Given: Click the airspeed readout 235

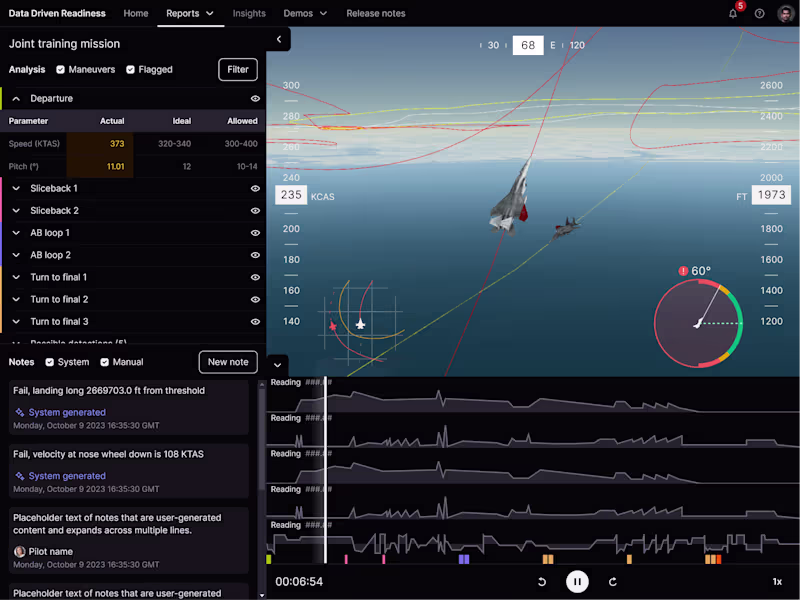Looking at the screenshot, I should point(291,195).
